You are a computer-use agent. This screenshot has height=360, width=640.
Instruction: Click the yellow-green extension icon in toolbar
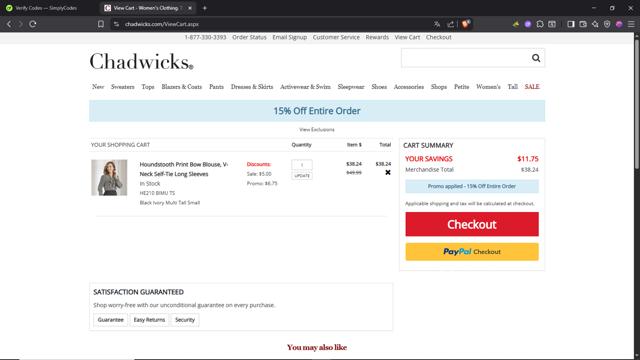(x=516, y=24)
